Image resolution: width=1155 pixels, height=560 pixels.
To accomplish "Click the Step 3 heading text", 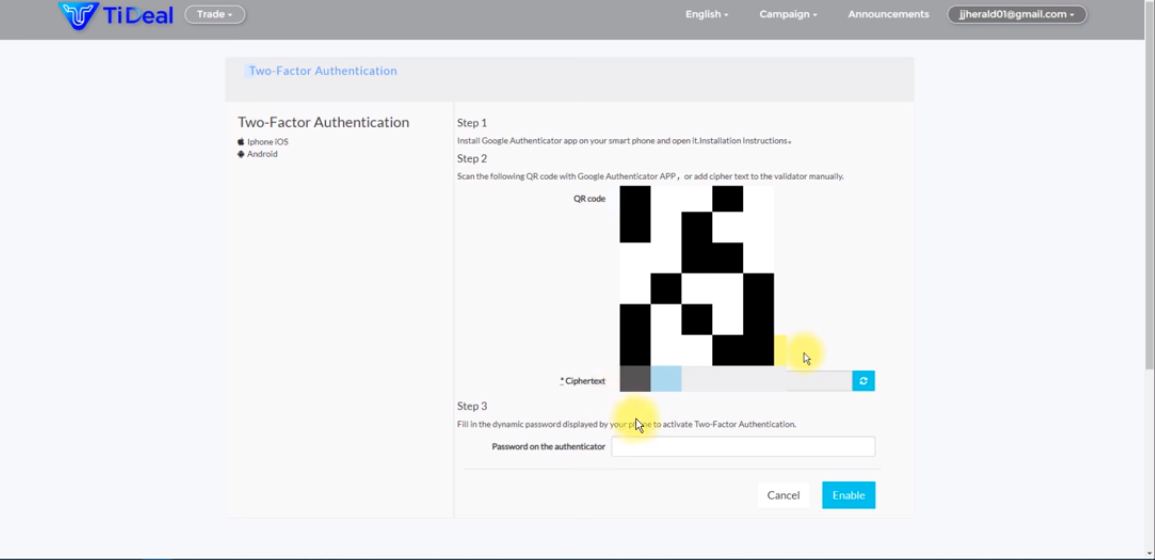I will (x=472, y=406).
